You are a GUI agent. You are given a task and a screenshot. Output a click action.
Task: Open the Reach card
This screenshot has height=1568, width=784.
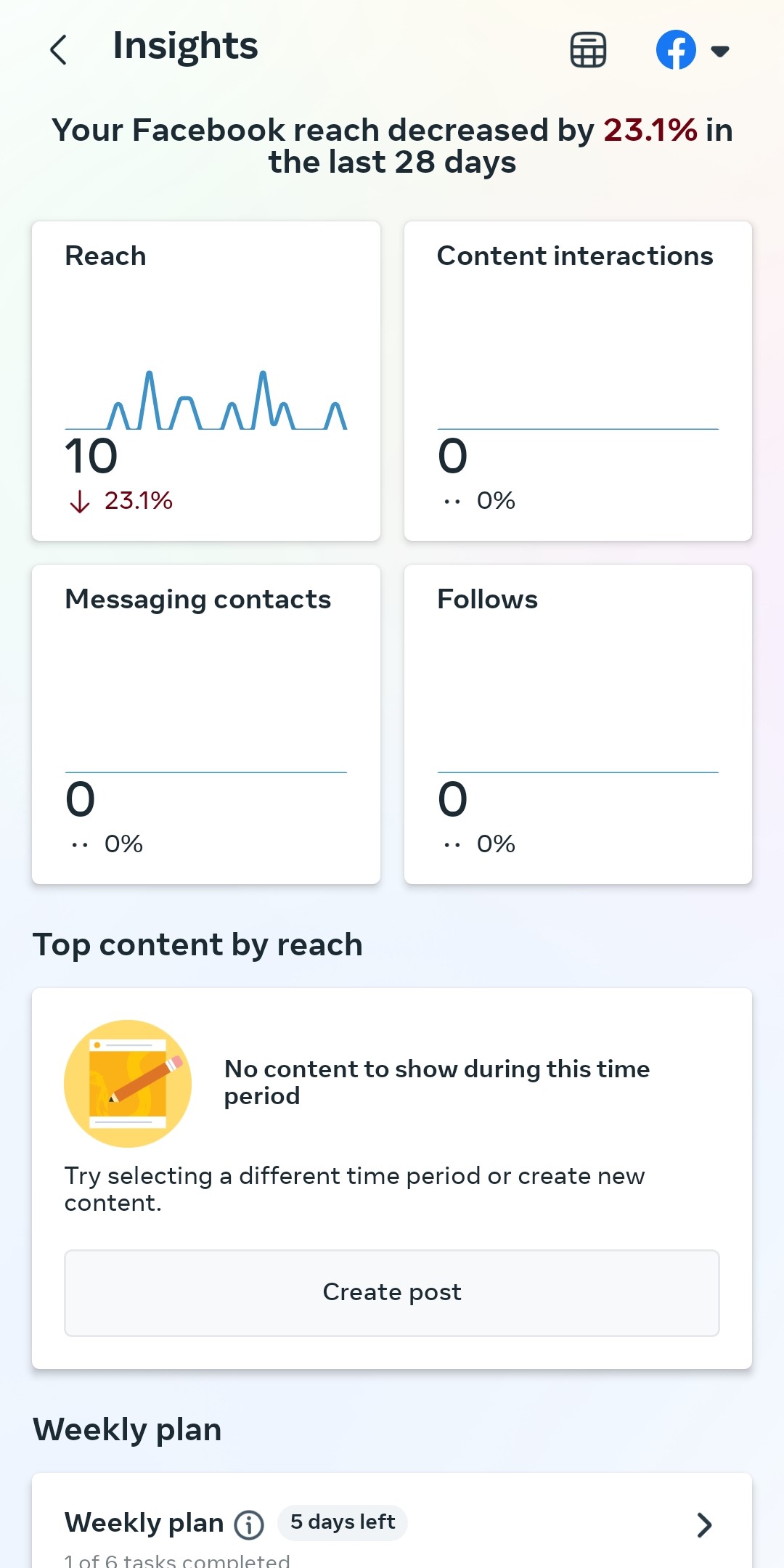[x=206, y=381]
